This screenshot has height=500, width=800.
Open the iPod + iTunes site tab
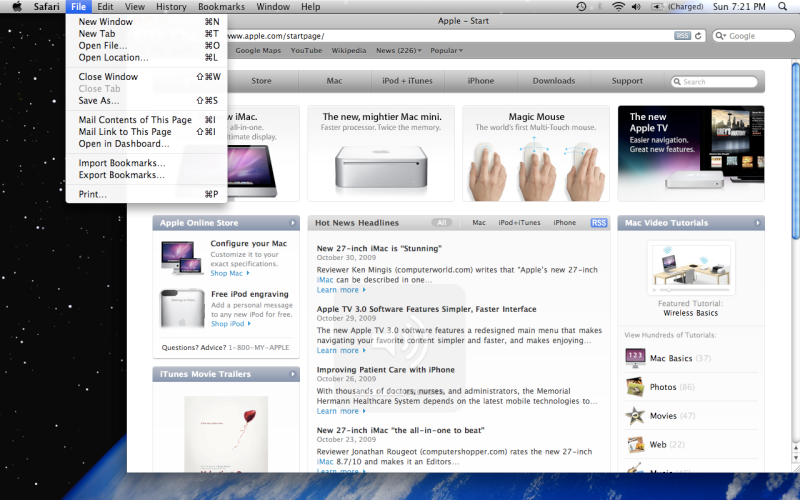pyautogui.click(x=407, y=81)
